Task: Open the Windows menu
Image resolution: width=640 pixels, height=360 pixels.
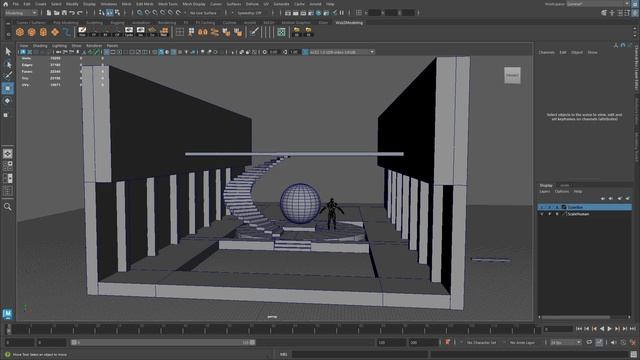Action: point(109,4)
